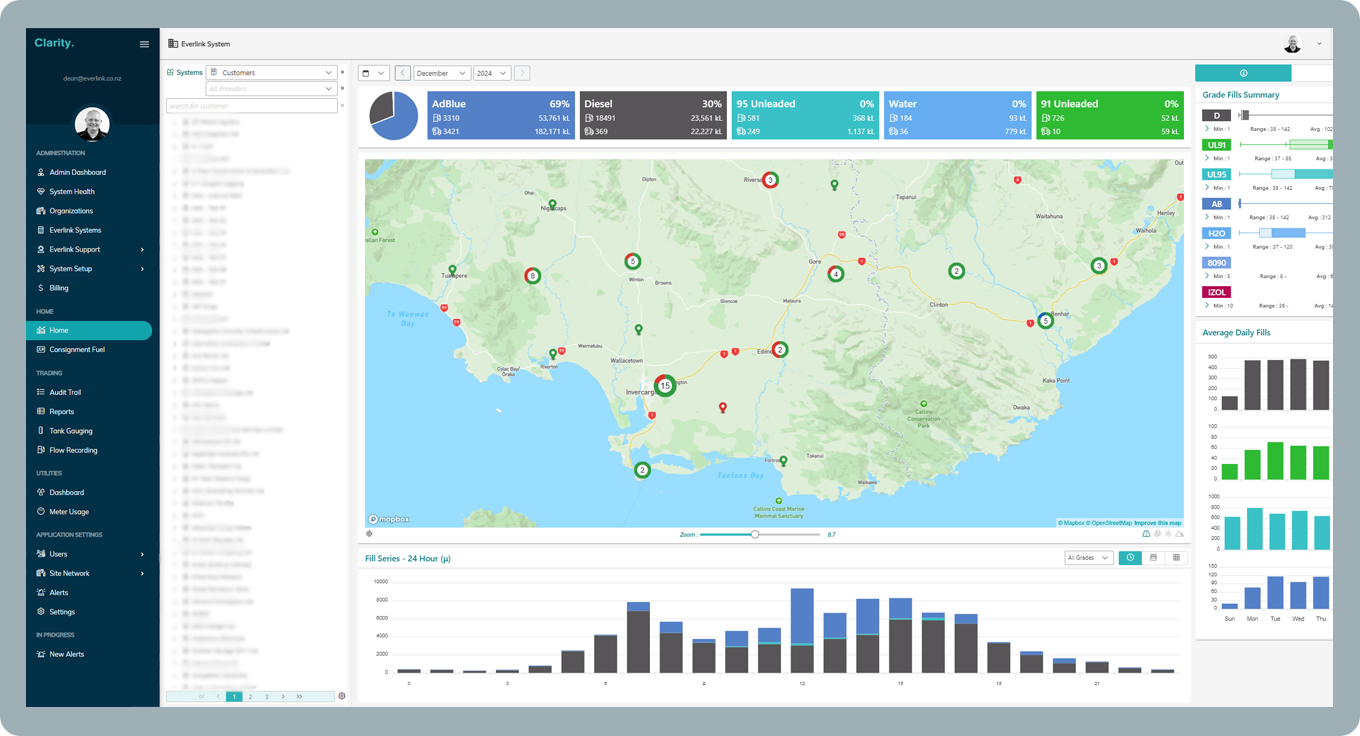Image resolution: width=1360 pixels, height=736 pixels.
Task: Click the calendar date picker icon
Action: 367,73
